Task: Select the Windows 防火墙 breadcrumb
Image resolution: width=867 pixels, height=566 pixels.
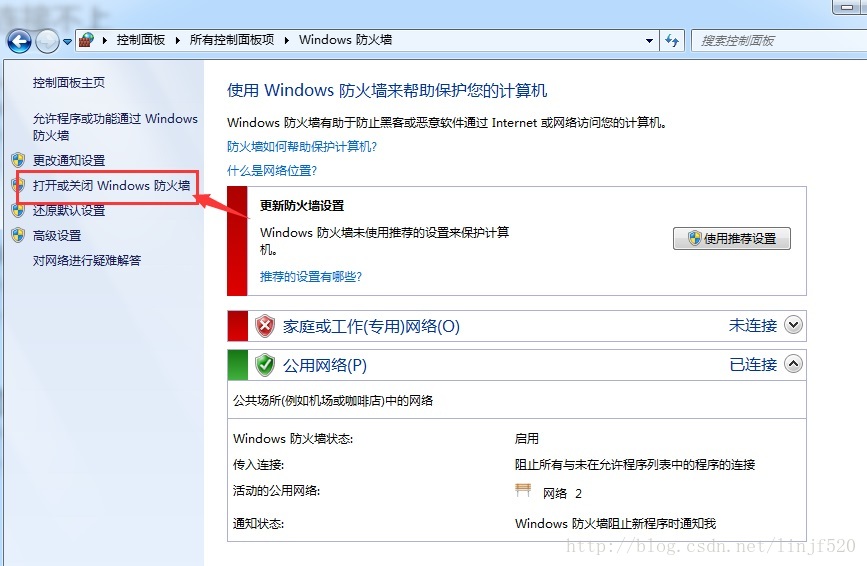Action: [x=346, y=40]
